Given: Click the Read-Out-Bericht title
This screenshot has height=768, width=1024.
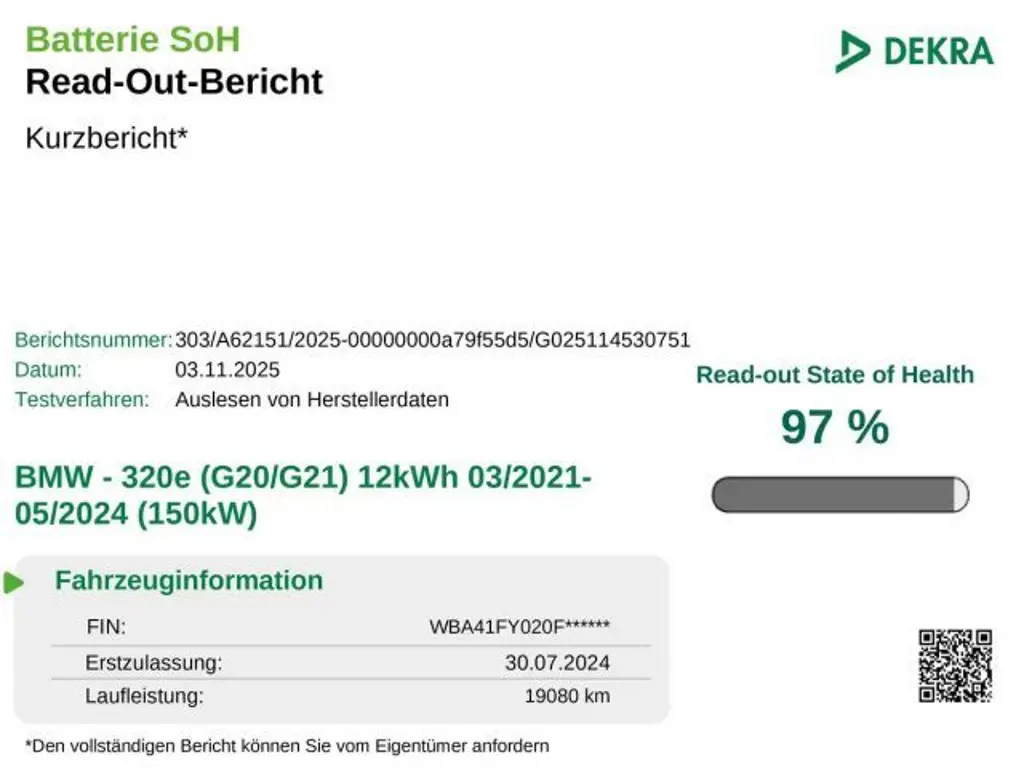Looking at the screenshot, I should click(x=174, y=81).
